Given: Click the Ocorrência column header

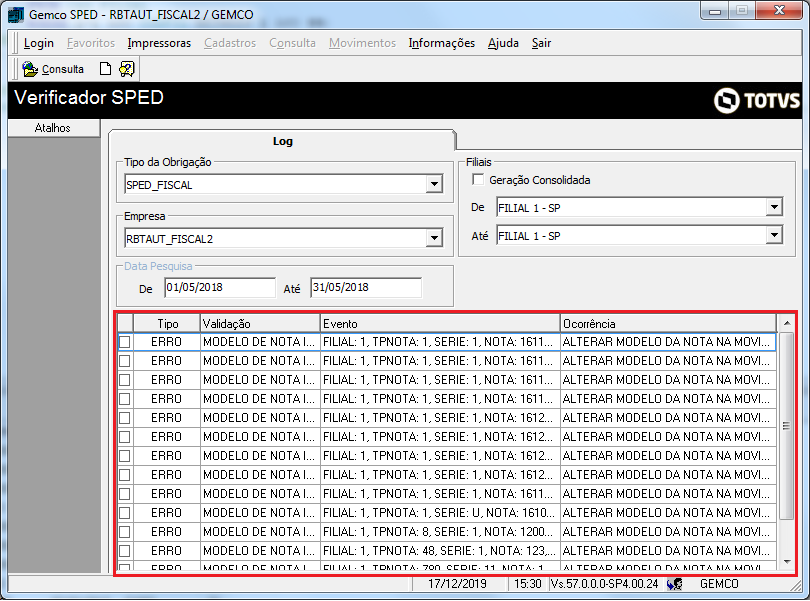Looking at the screenshot, I should pyautogui.click(x=668, y=323).
